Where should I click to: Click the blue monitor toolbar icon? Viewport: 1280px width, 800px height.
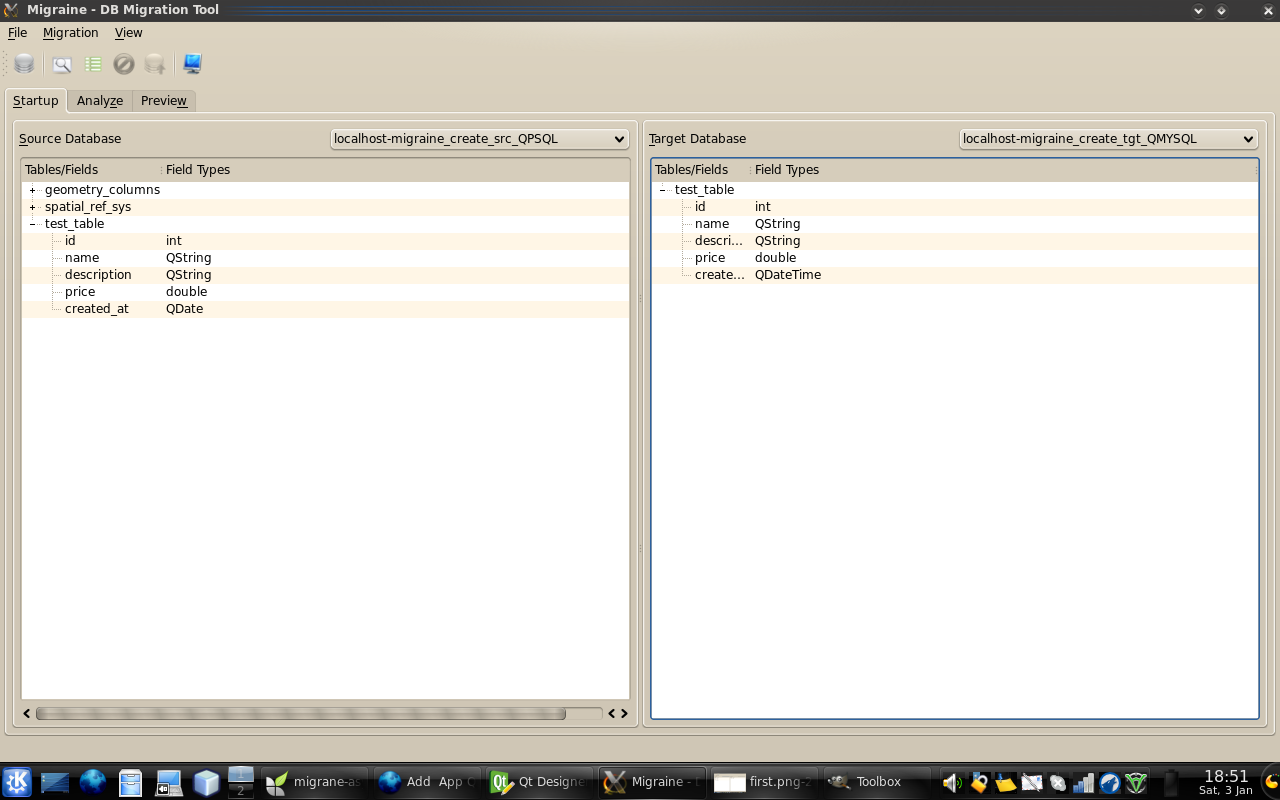point(192,64)
